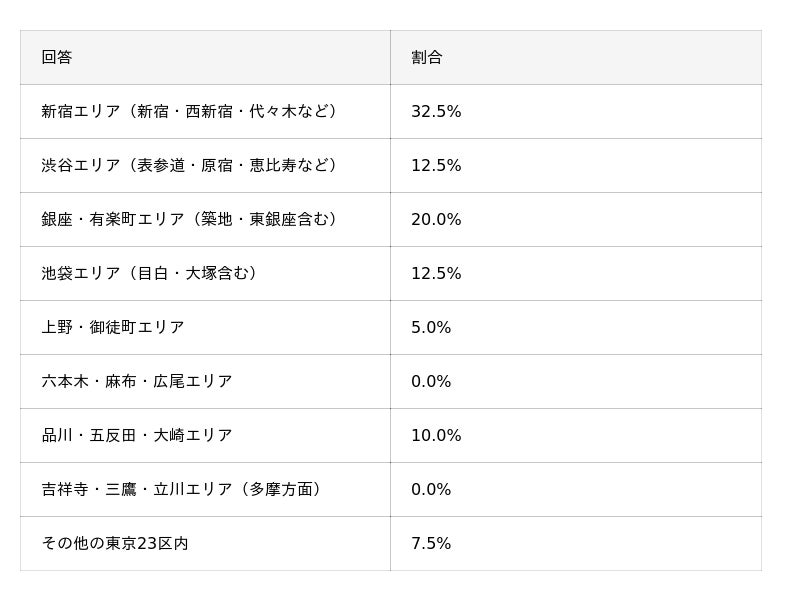Click the 5.0% percentage cell
This screenshot has width=800, height=601.
point(431,328)
